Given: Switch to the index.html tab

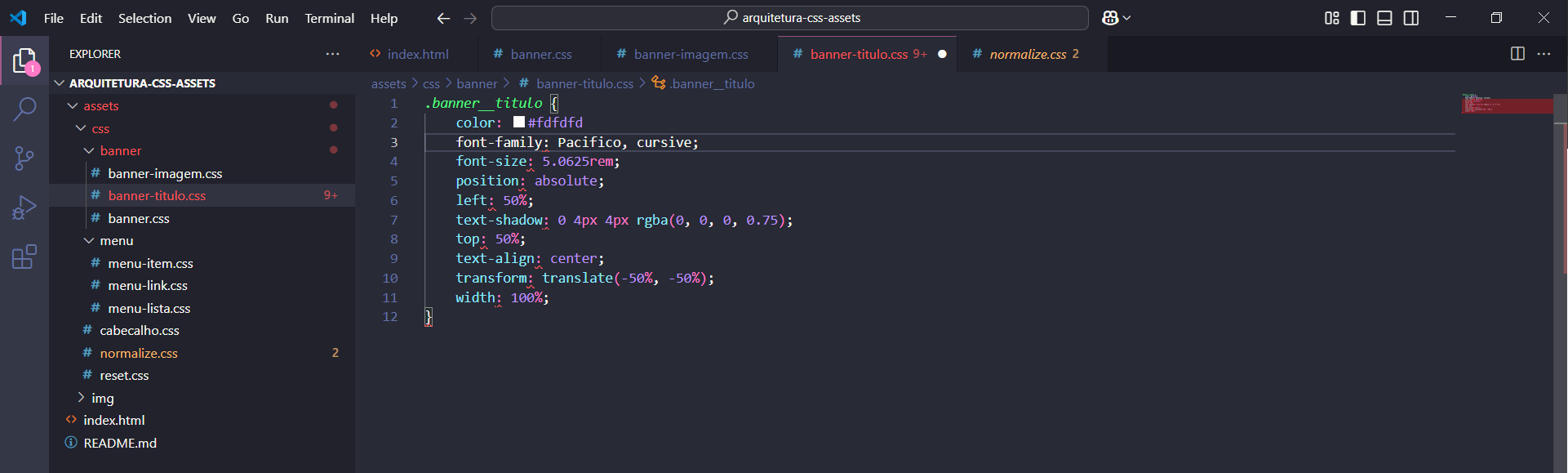Looking at the screenshot, I should 417,54.
